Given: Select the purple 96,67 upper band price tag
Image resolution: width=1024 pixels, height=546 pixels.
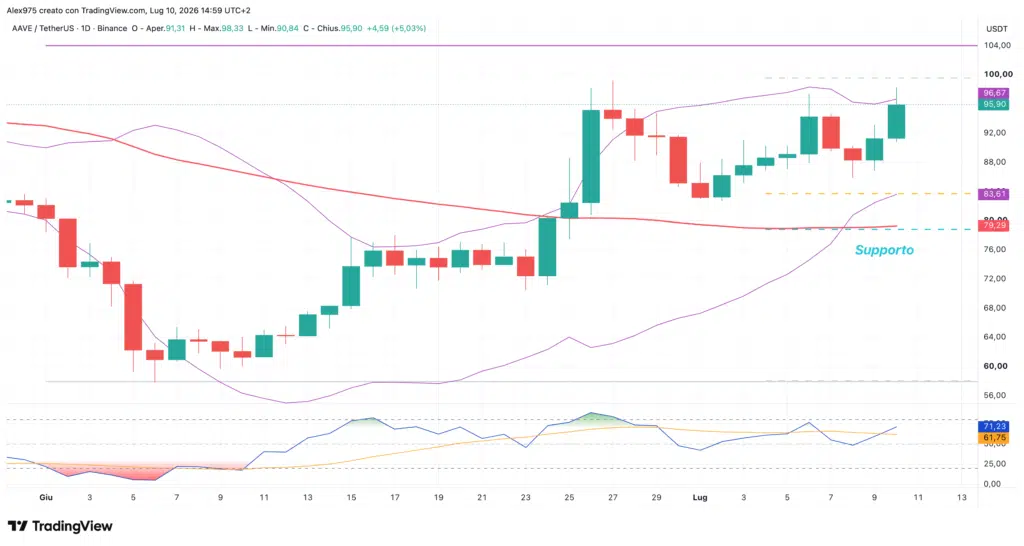Looking at the screenshot, I should (x=995, y=93).
